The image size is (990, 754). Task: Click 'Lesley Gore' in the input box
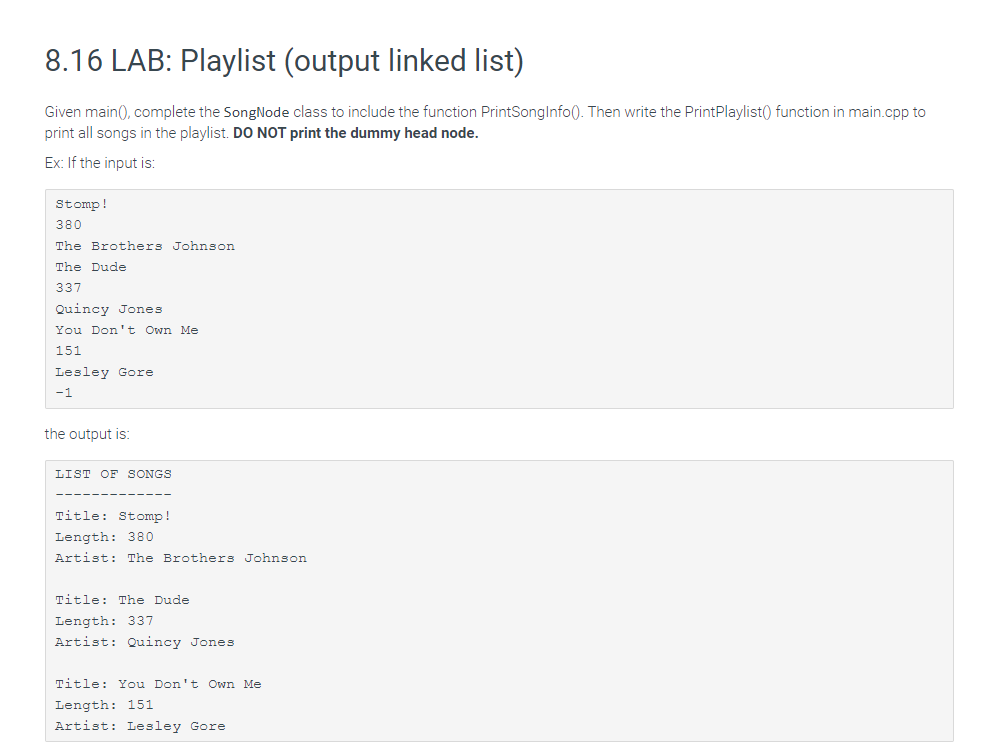pyautogui.click(x=104, y=372)
